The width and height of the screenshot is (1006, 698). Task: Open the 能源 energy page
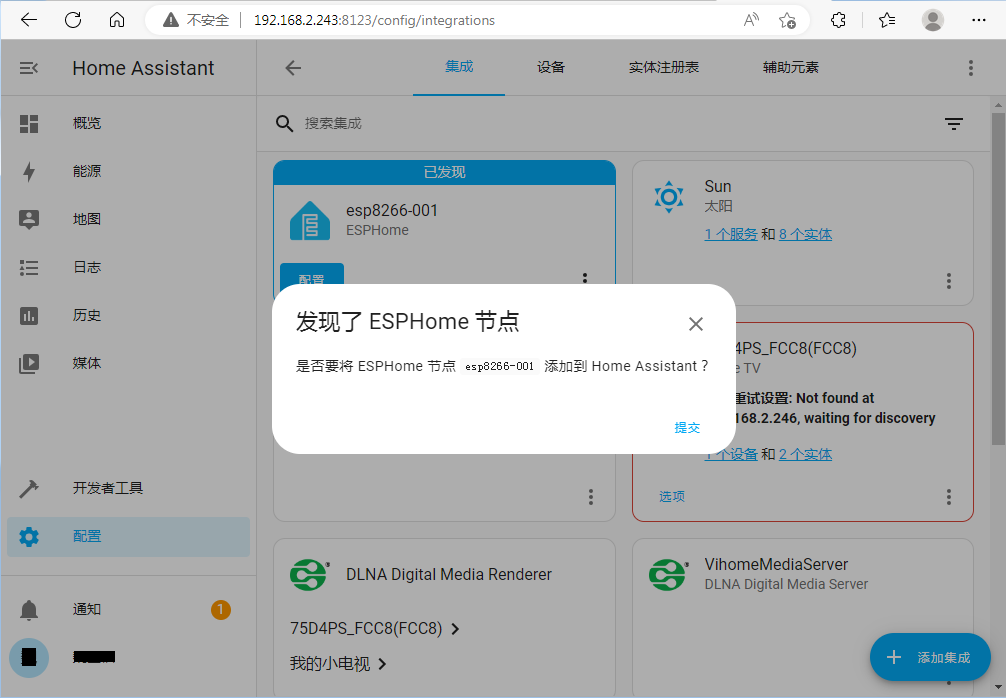tap(87, 171)
